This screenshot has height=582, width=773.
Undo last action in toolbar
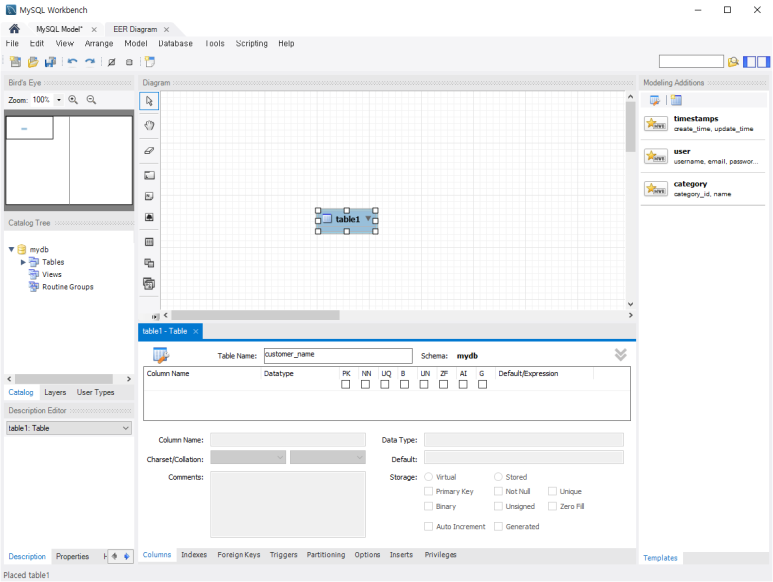coord(72,62)
